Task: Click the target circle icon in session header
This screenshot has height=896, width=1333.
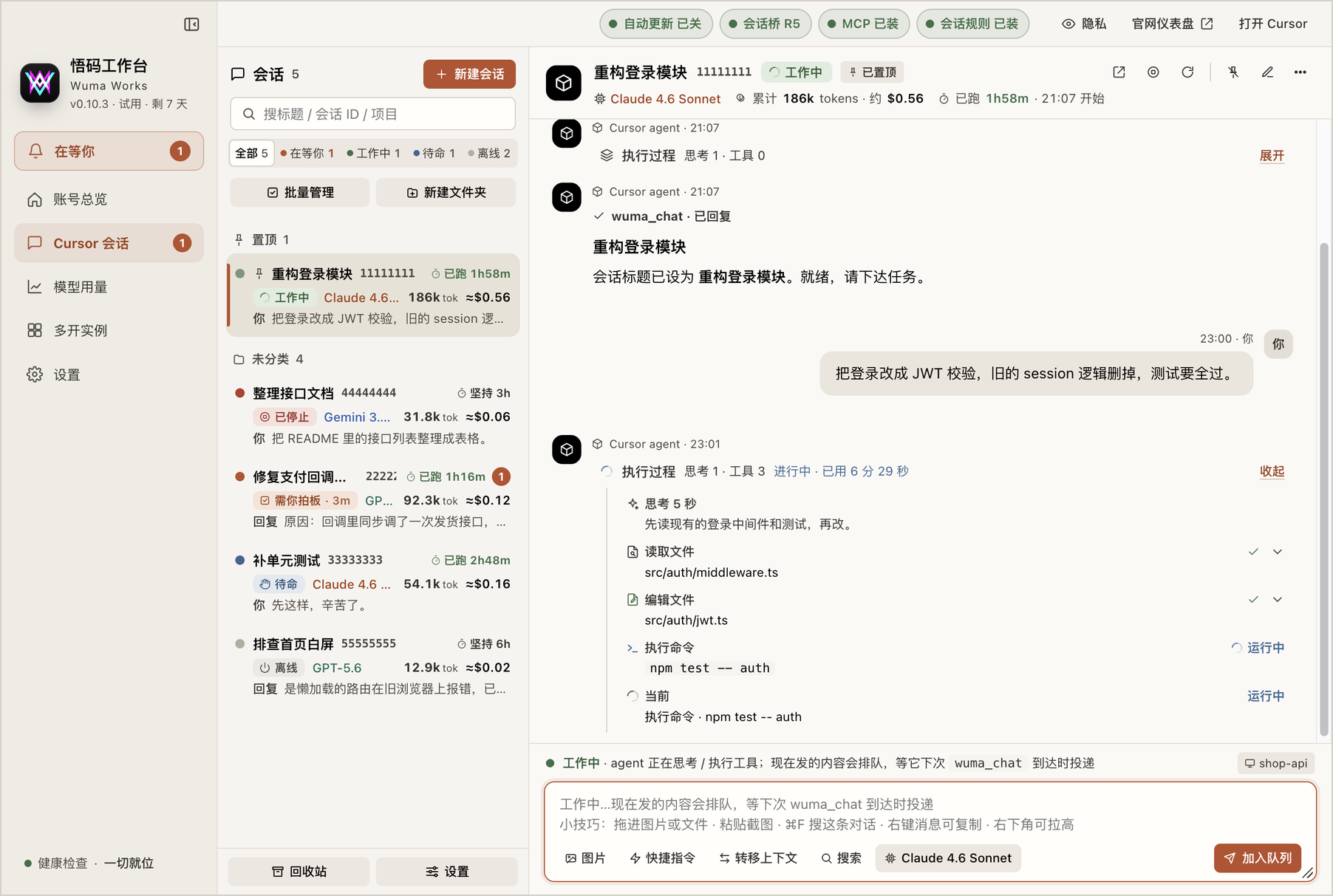Action: pos(1153,72)
